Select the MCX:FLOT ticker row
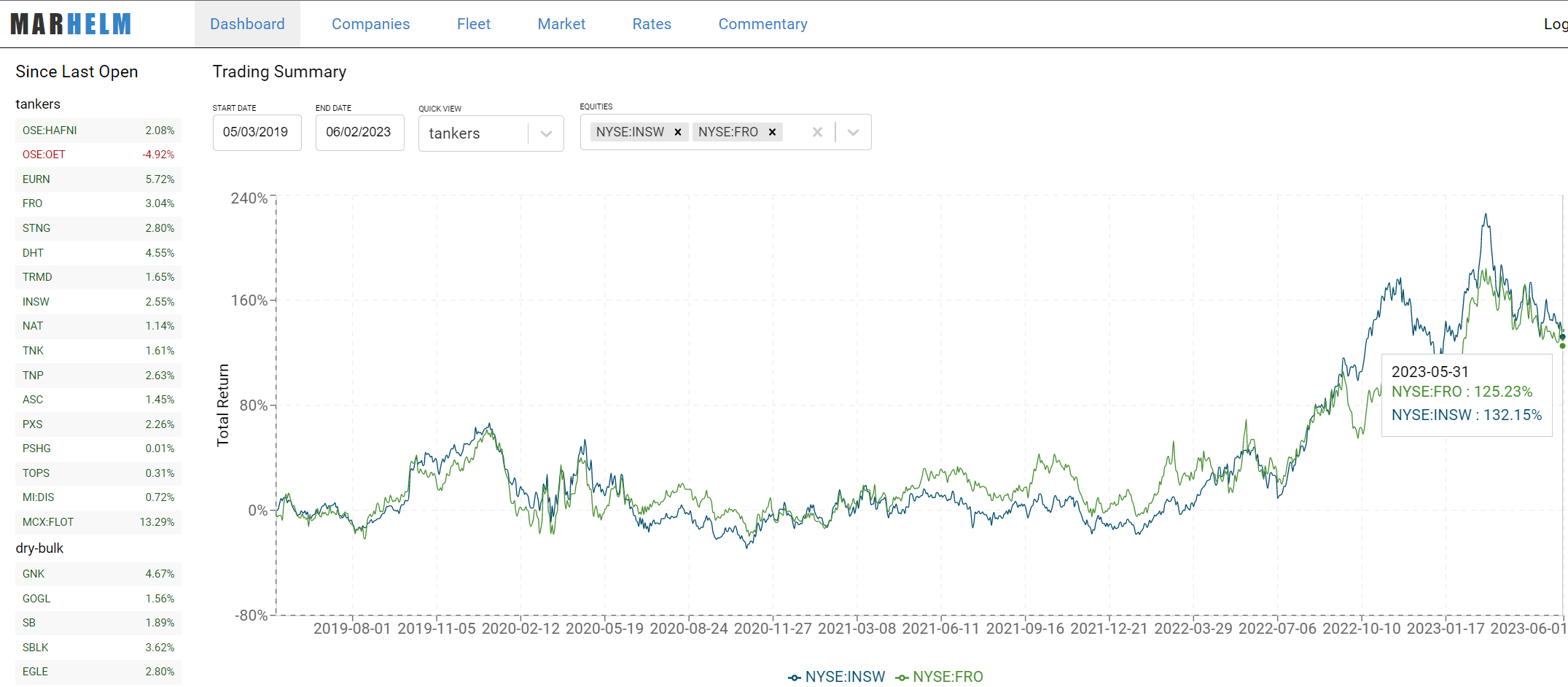1568x687 pixels. (x=98, y=522)
